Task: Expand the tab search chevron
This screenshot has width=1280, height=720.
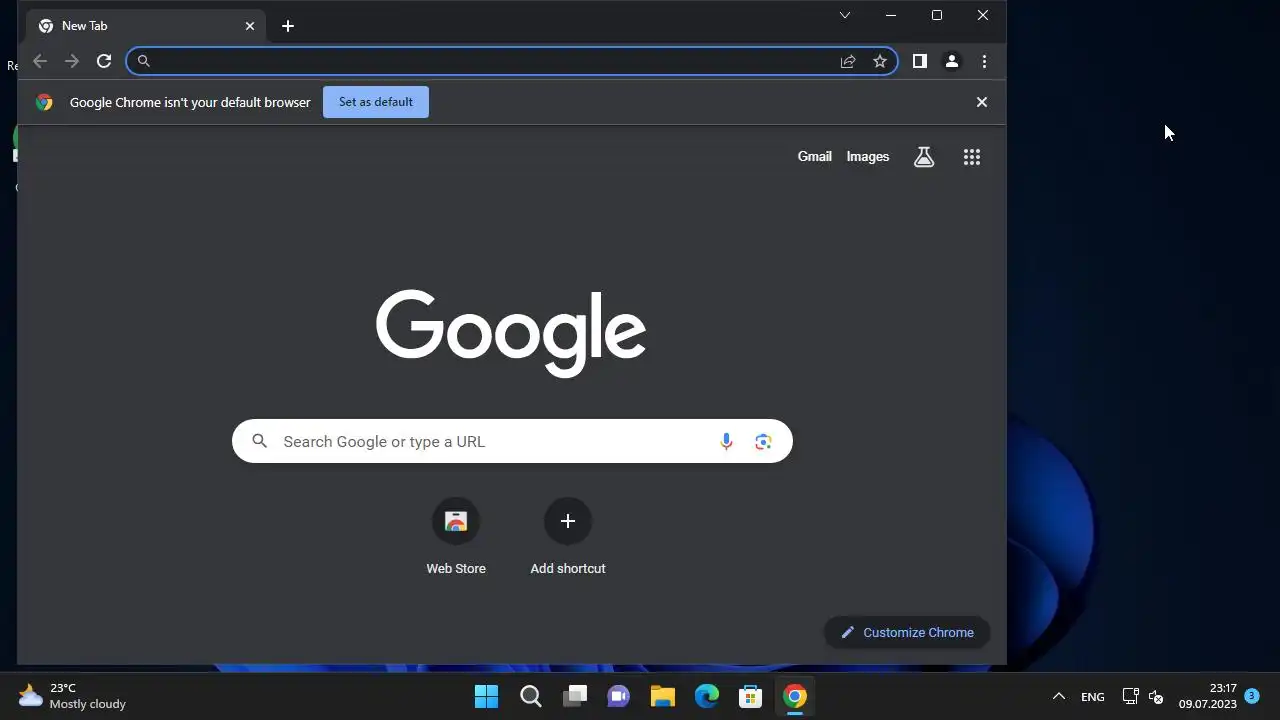Action: coord(845,15)
